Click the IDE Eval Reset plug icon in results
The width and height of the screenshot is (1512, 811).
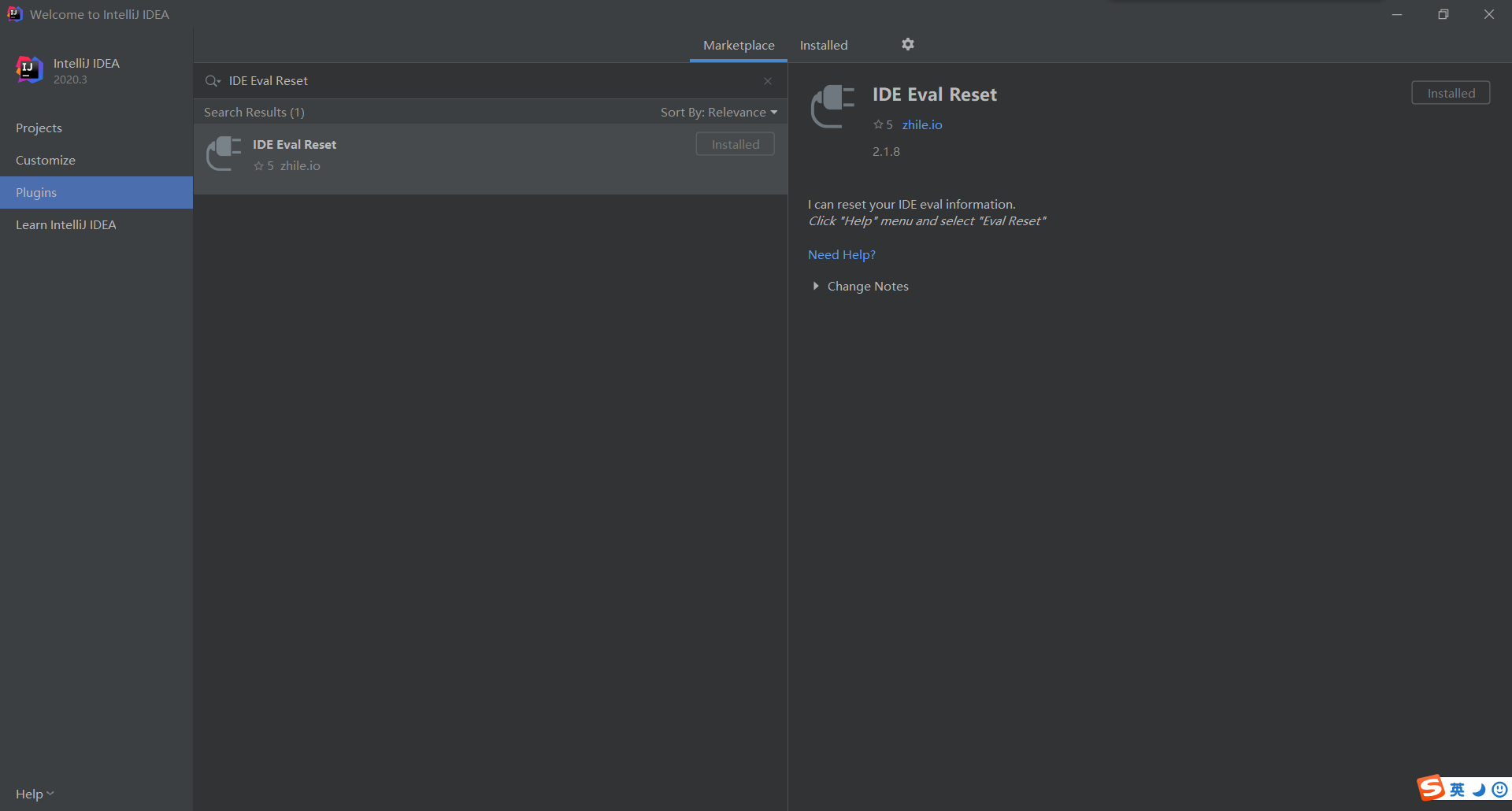click(x=224, y=154)
